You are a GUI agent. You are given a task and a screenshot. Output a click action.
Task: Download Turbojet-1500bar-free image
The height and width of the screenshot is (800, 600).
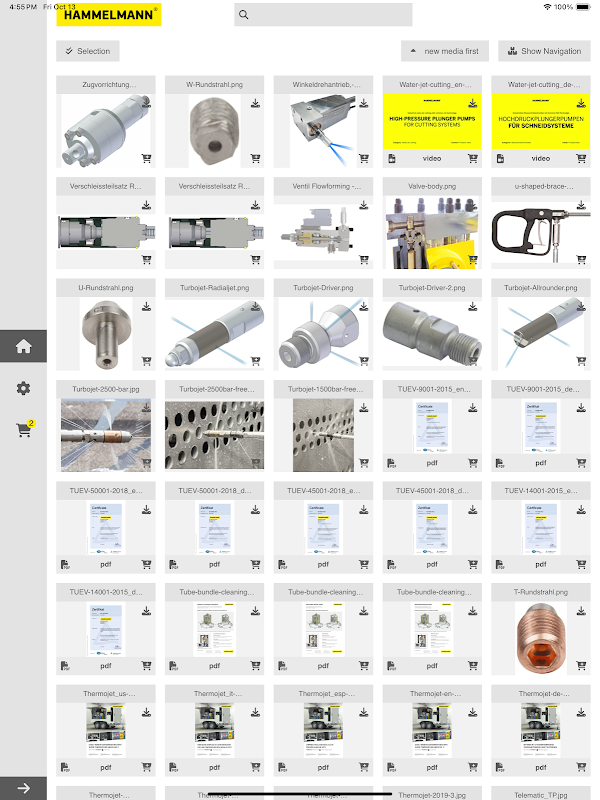pos(364,408)
